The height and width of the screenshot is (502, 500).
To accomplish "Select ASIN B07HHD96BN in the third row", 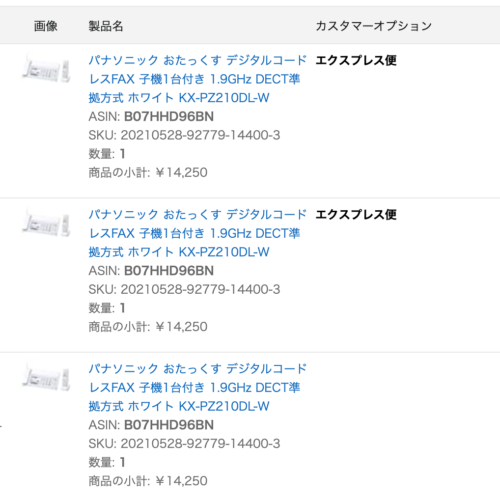I will (169, 425).
